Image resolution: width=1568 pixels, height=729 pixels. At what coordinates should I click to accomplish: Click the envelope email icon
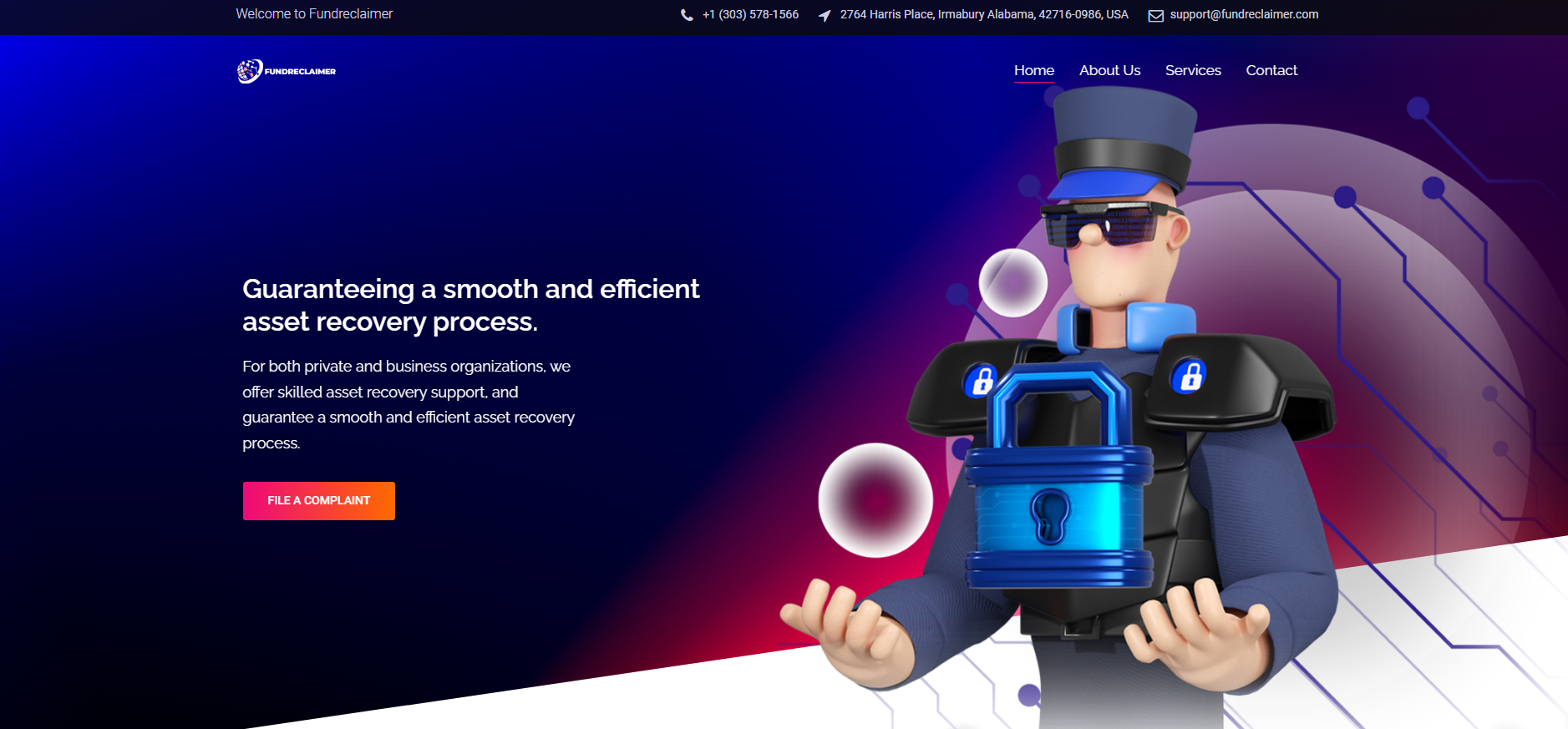point(1155,15)
